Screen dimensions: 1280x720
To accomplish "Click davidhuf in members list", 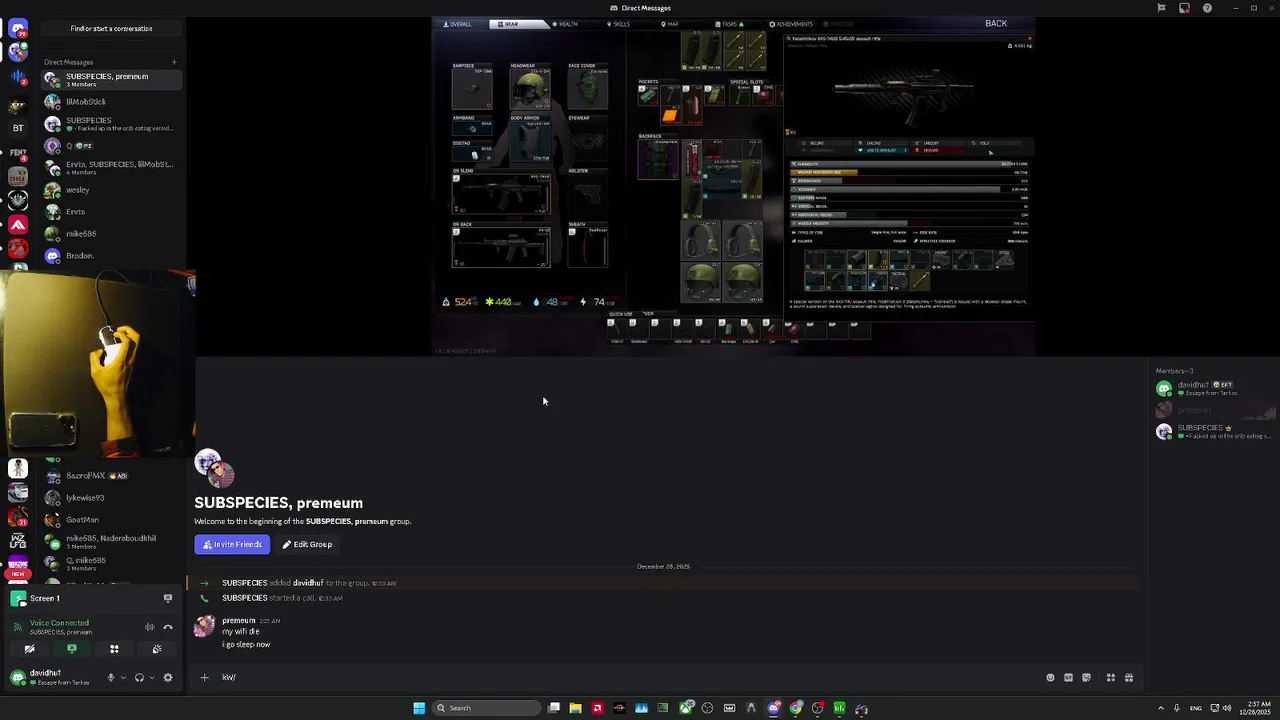I will [1216, 389].
